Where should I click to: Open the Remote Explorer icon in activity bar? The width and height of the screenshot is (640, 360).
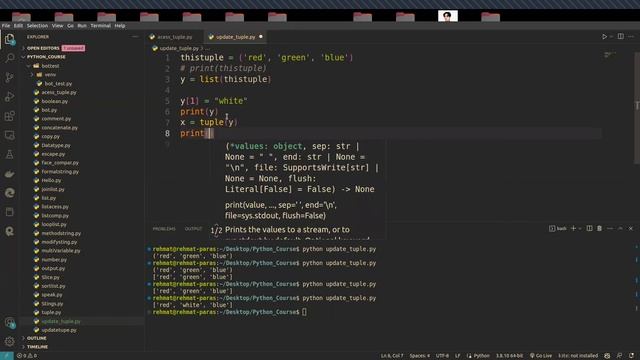(x=9, y=135)
